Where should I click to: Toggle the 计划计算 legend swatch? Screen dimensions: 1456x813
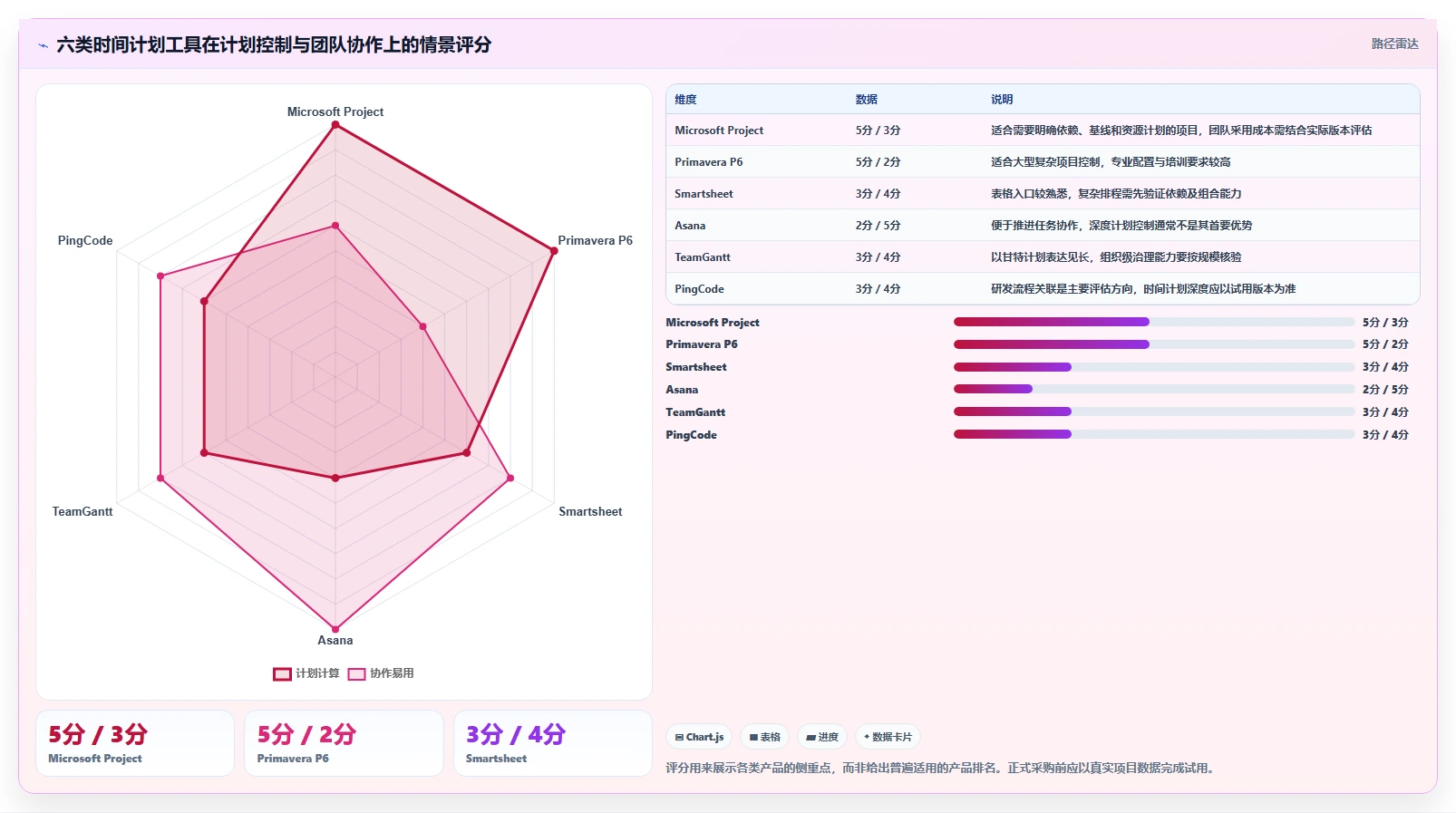pos(282,673)
